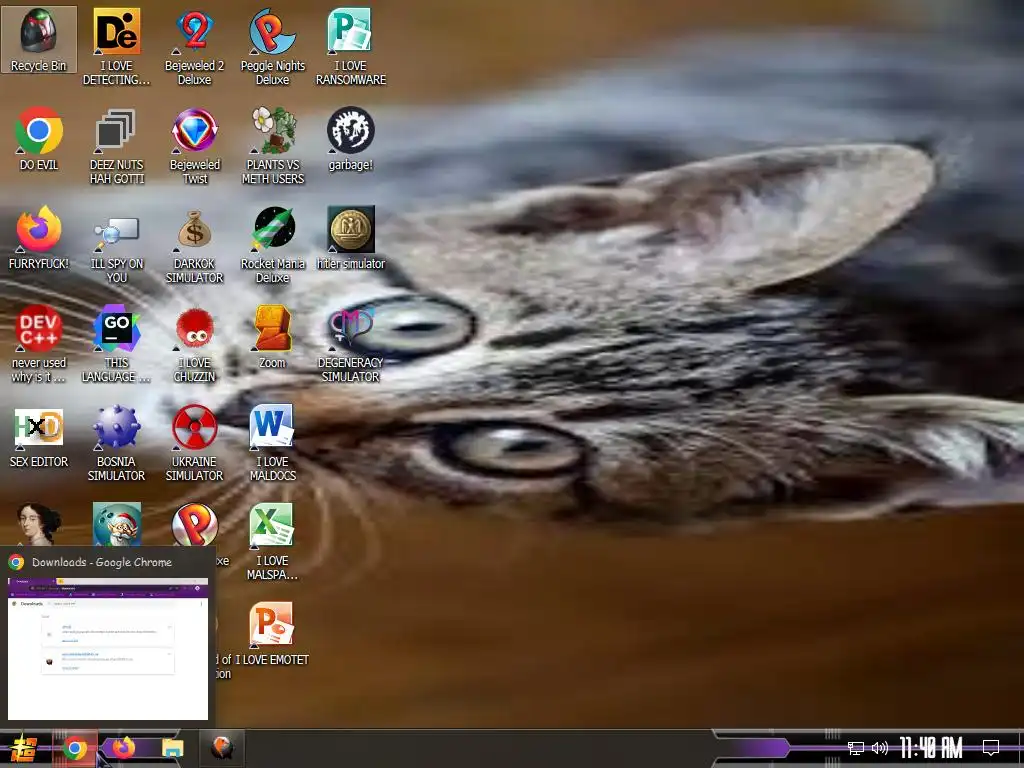
Task: Select the Santa elf bowling ball icon
Action: pos(117,524)
